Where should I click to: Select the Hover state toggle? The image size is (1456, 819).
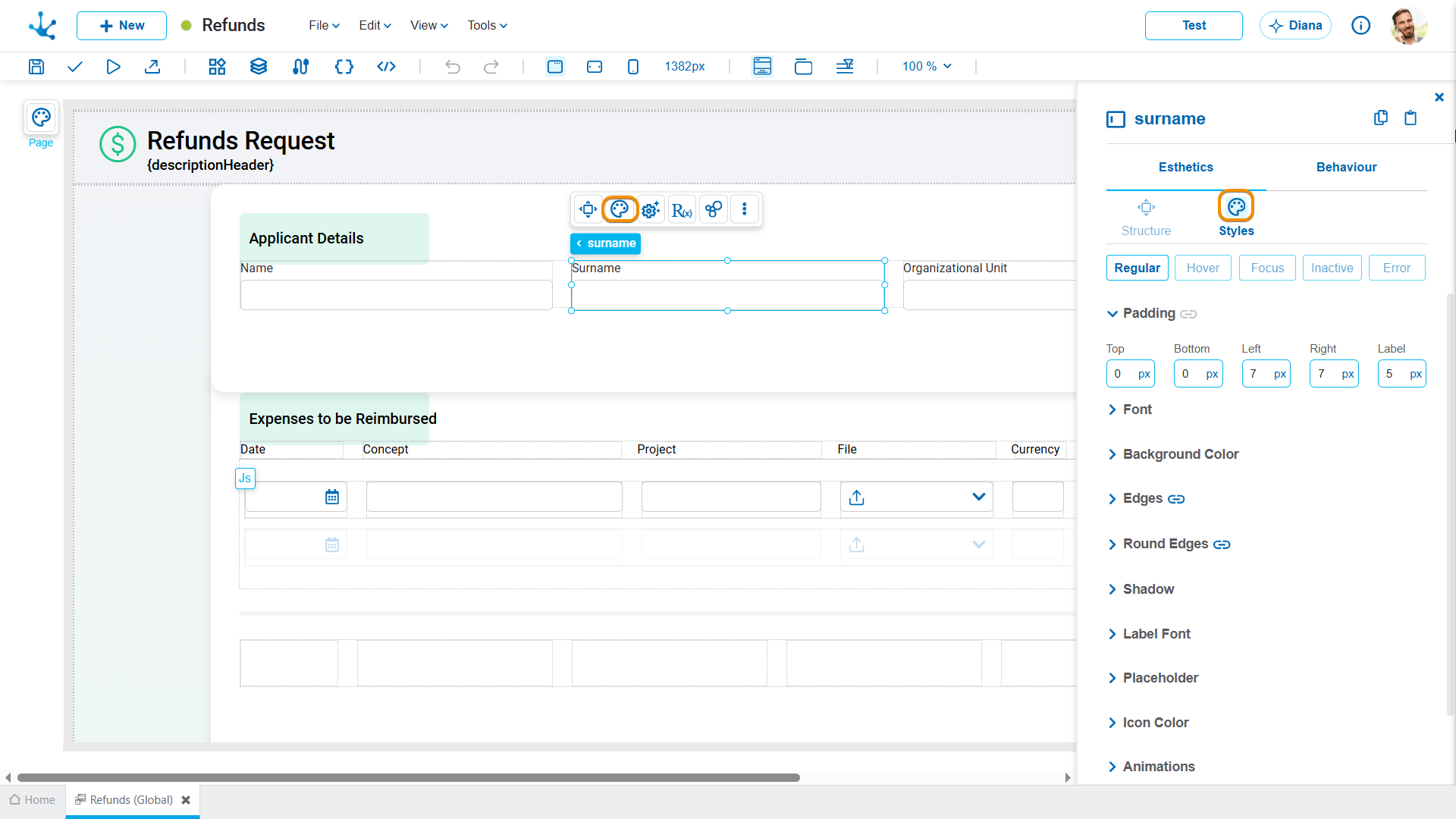point(1203,268)
